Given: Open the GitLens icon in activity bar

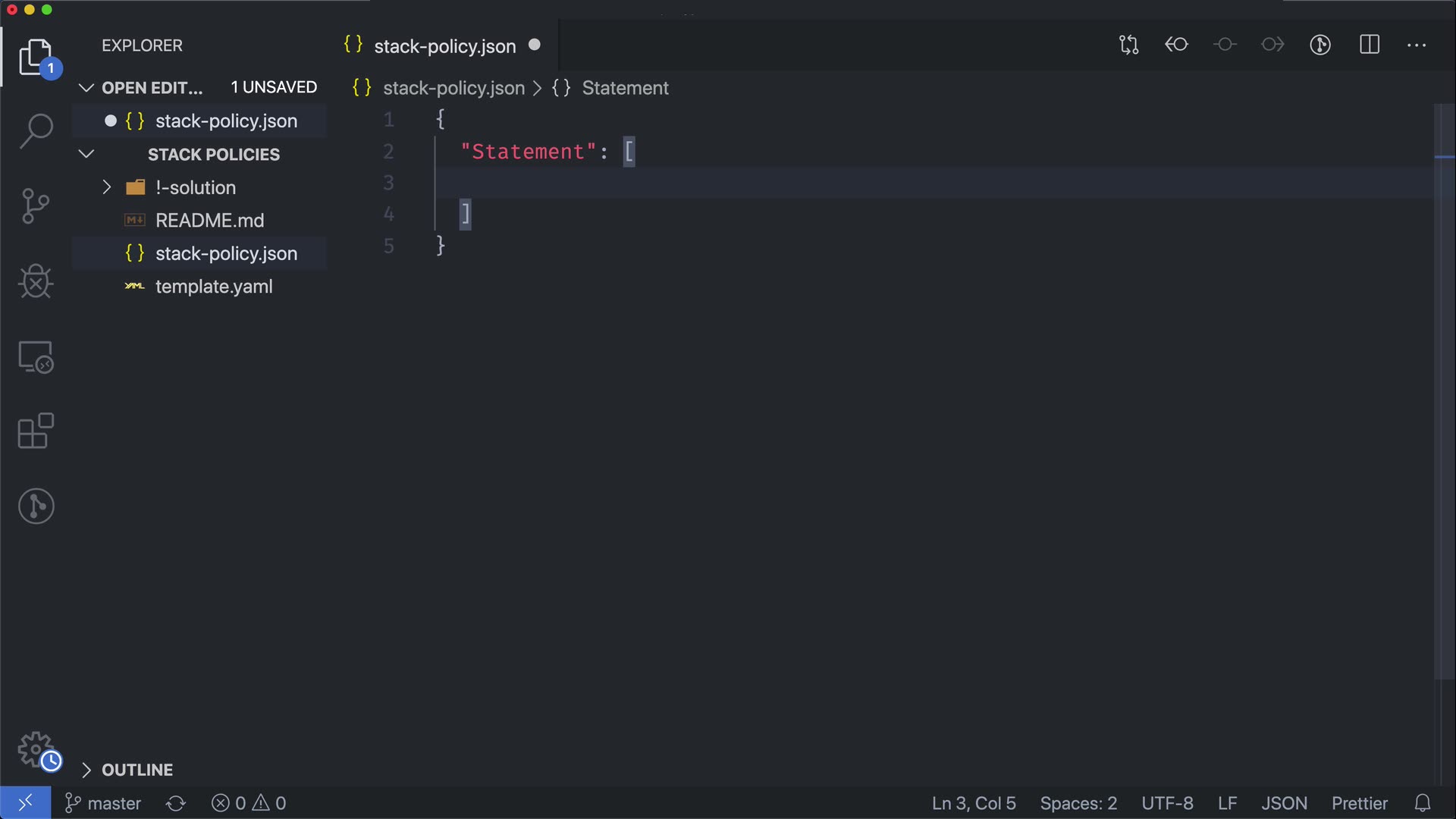Looking at the screenshot, I should pyautogui.click(x=36, y=506).
